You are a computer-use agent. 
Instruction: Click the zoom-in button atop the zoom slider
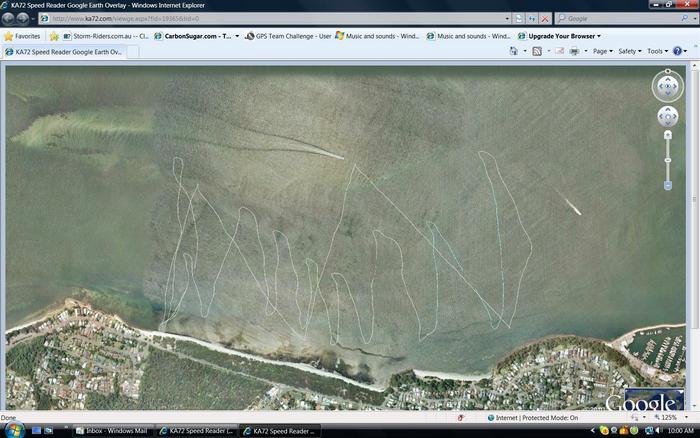pos(668,134)
